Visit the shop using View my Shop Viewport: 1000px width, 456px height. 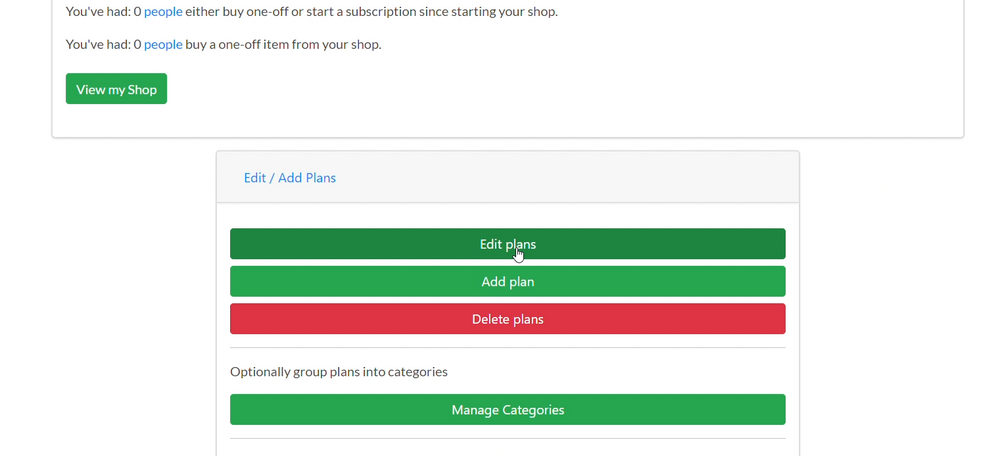[x=116, y=89]
